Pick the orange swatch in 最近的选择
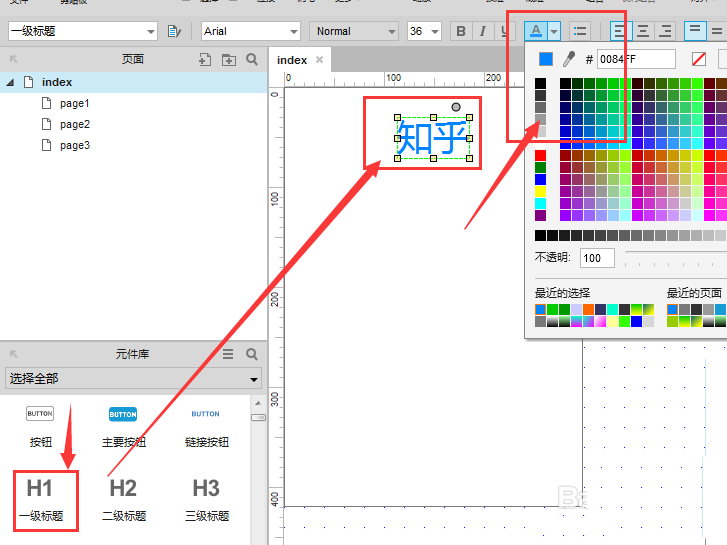The height and width of the screenshot is (545, 727). pyautogui.click(x=589, y=309)
